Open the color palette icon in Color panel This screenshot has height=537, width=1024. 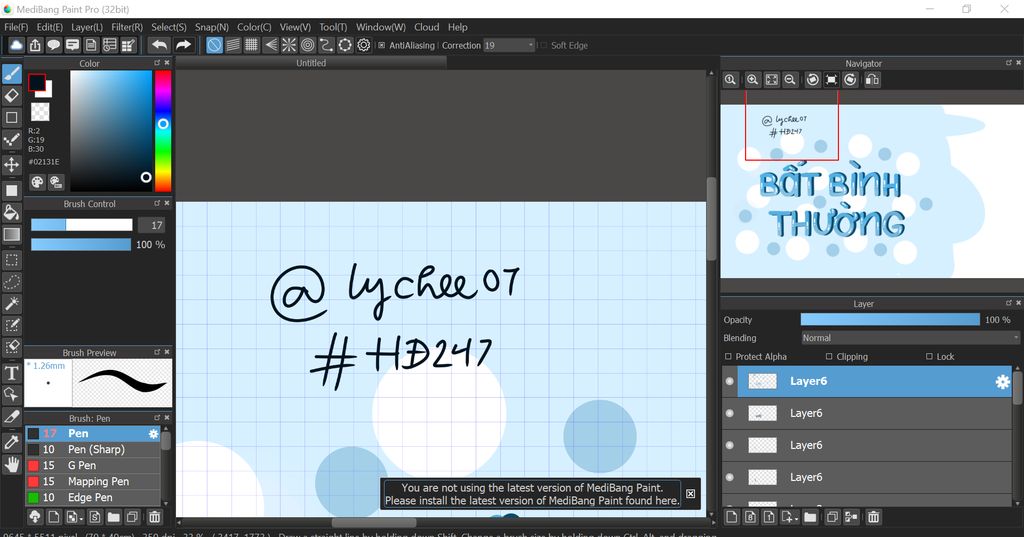[37, 182]
